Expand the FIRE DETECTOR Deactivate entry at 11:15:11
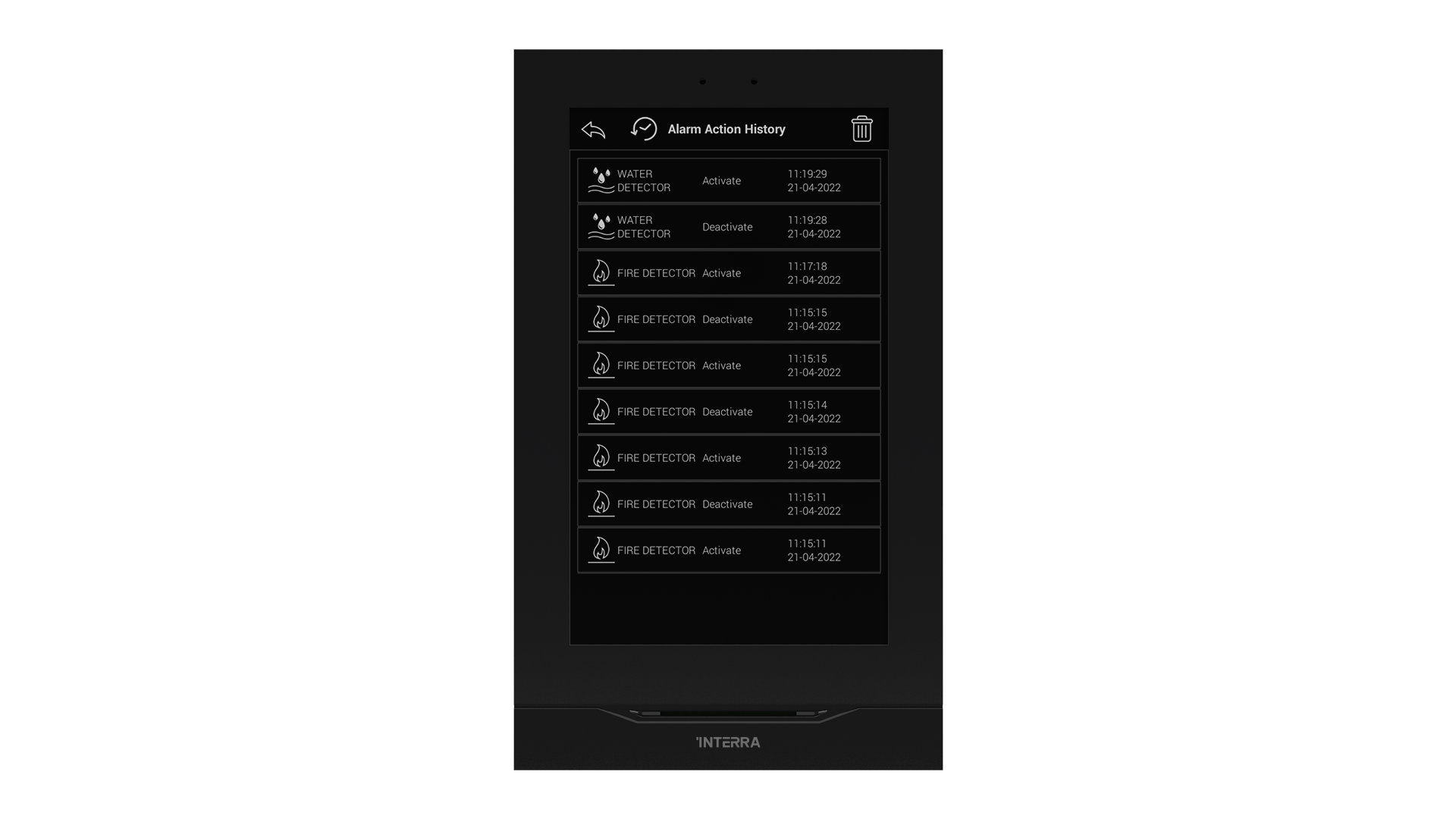1456x819 pixels. [727, 503]
